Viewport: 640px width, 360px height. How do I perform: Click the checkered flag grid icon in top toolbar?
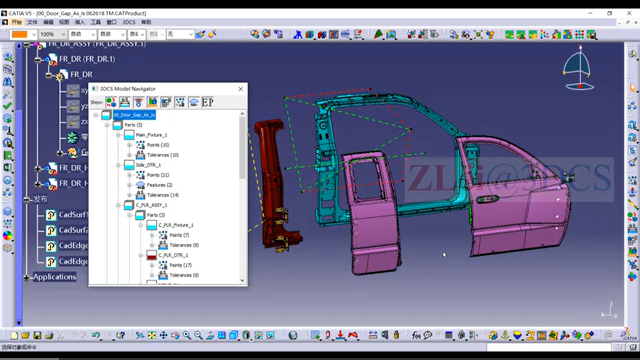point(579,34)
